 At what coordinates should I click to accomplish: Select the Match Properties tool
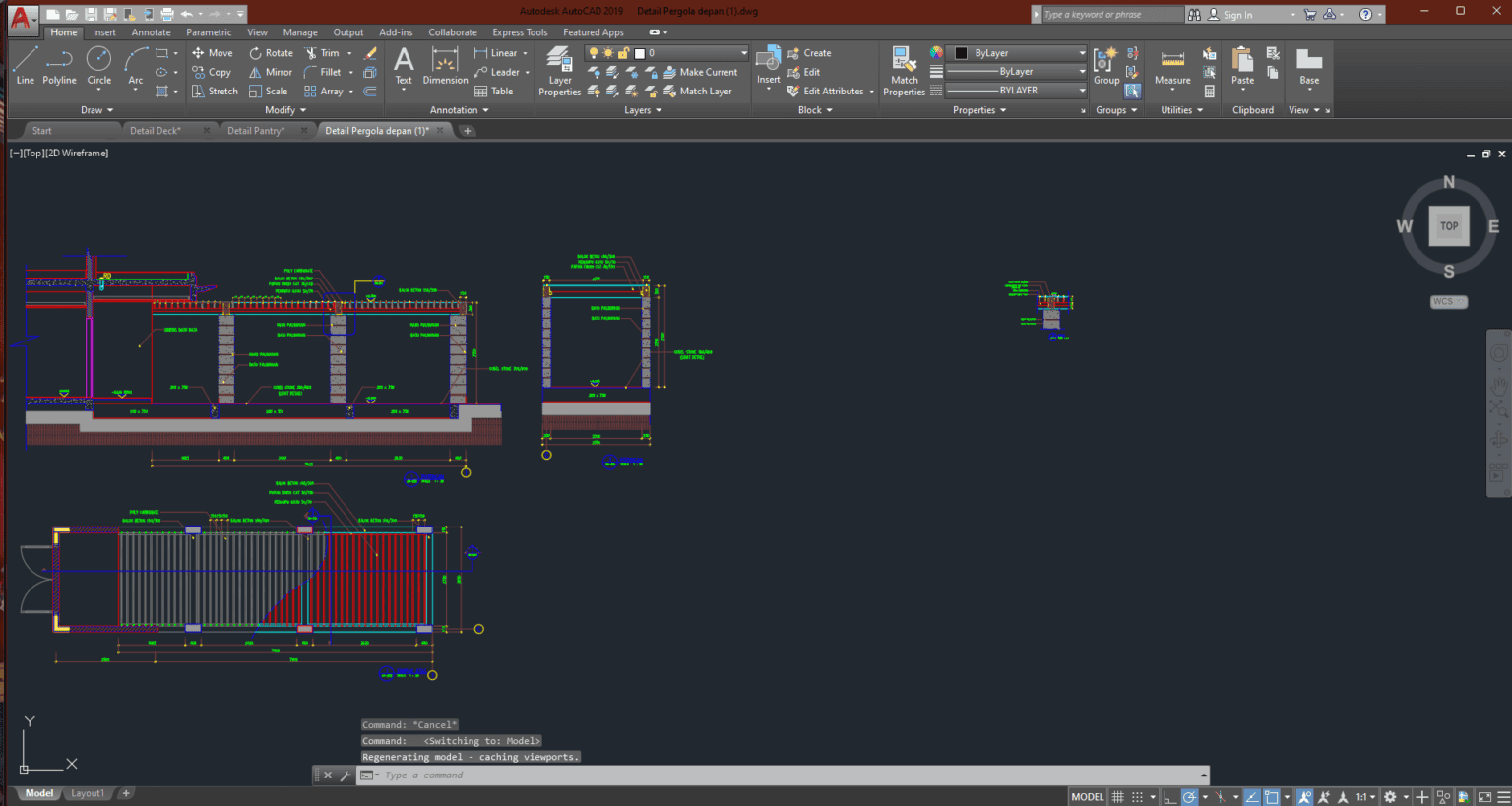(x=903, y=71)
